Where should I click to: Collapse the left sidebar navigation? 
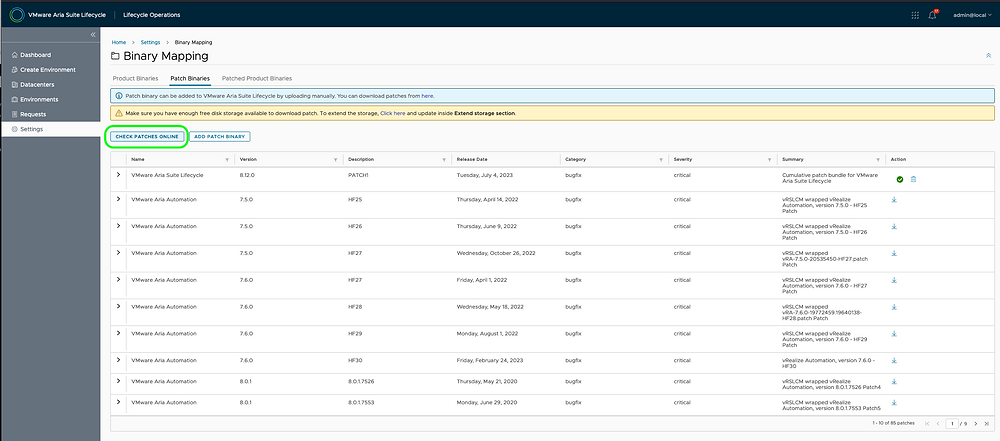tap(92, 34)
